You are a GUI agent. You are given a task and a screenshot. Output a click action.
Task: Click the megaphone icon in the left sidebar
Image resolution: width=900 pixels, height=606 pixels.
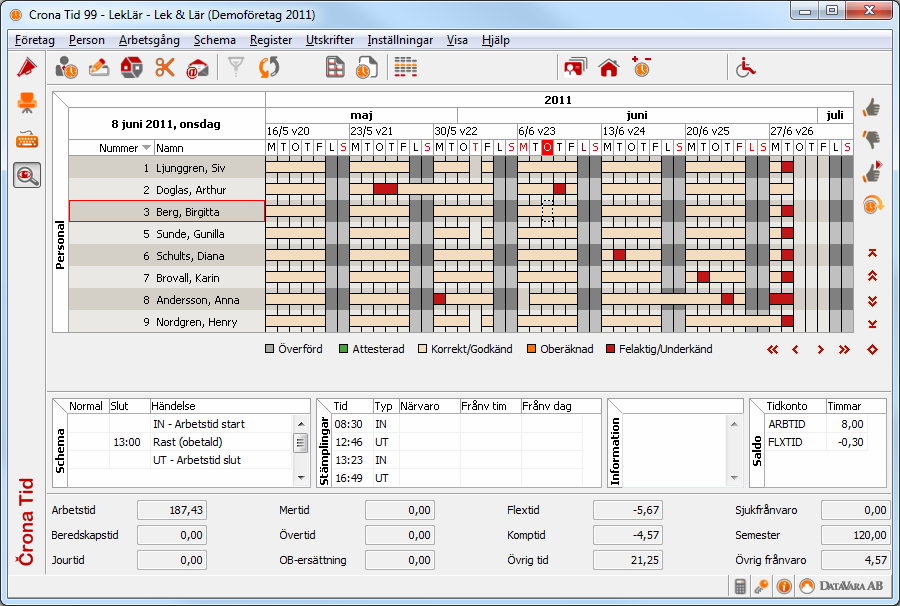[x=26, y=68]
